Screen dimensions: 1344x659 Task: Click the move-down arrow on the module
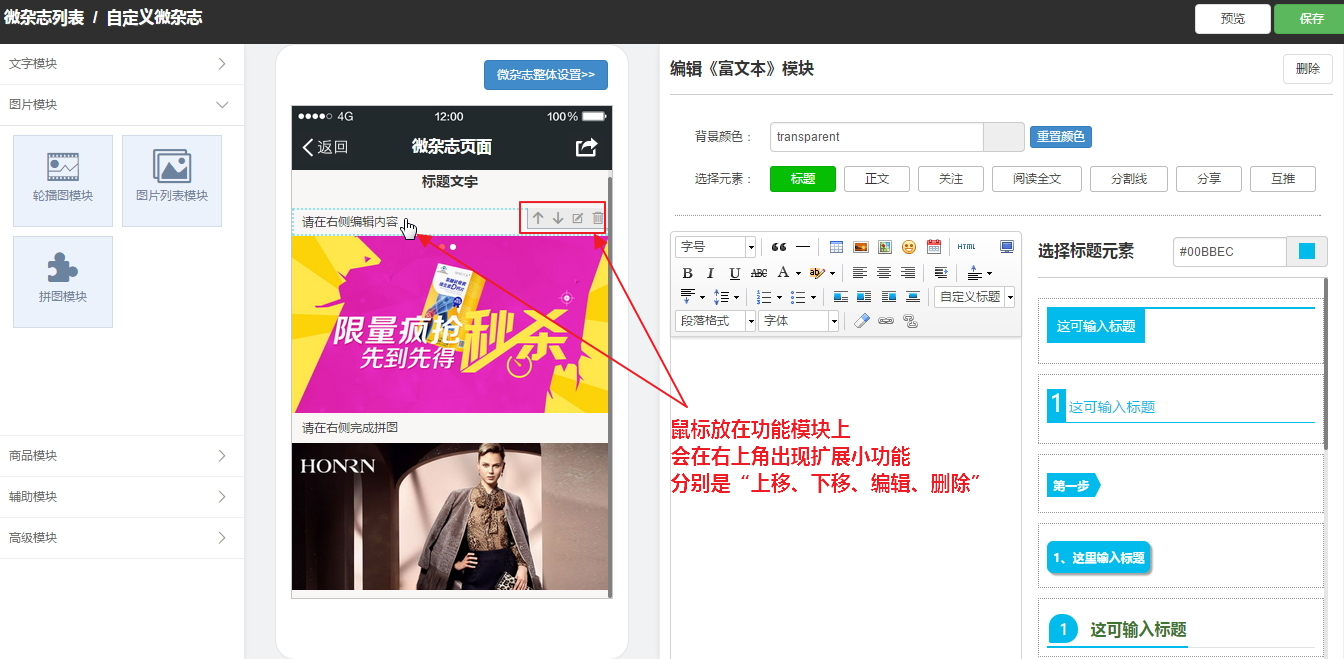pos(558,218)
